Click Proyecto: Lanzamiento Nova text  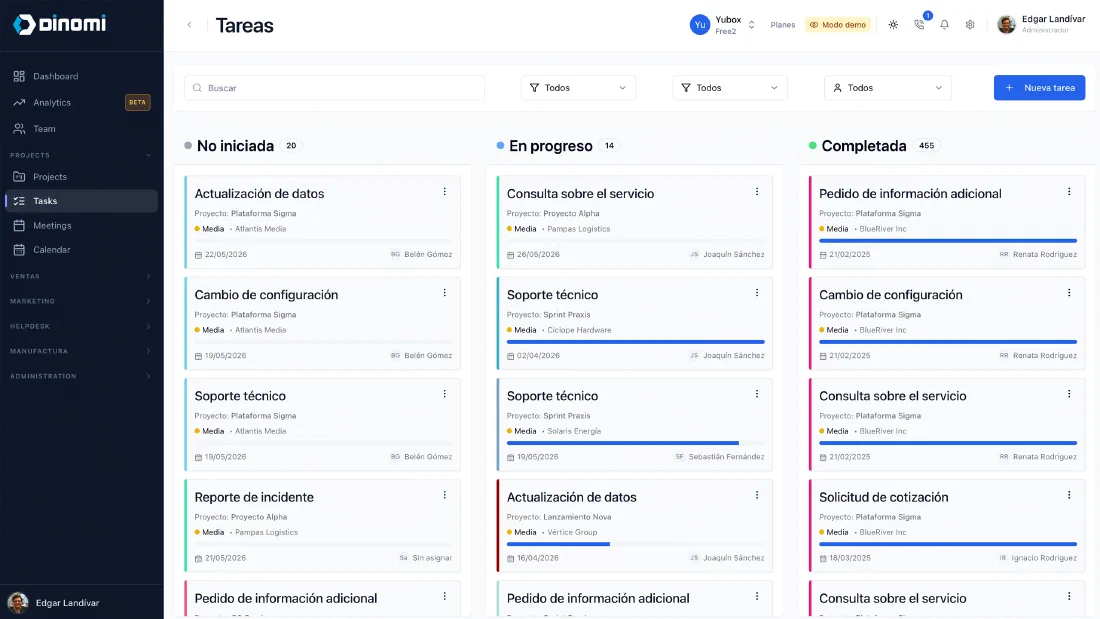(x=559, y=517)
